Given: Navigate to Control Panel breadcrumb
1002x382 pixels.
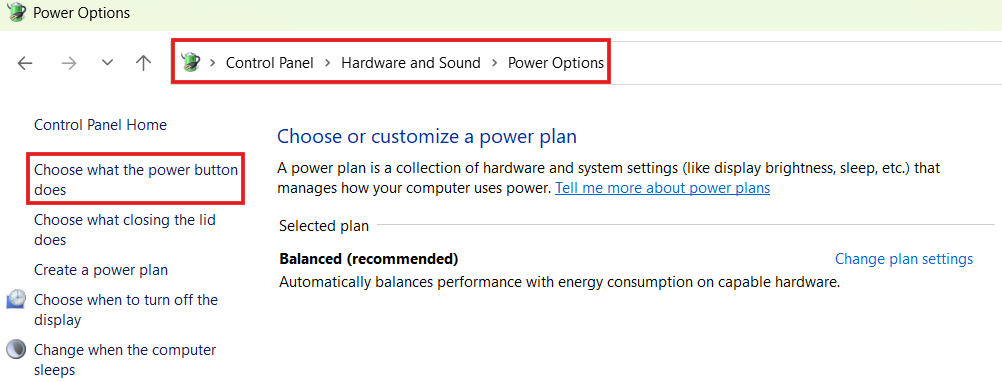Looking at the screenshot, I should point(270,63).
